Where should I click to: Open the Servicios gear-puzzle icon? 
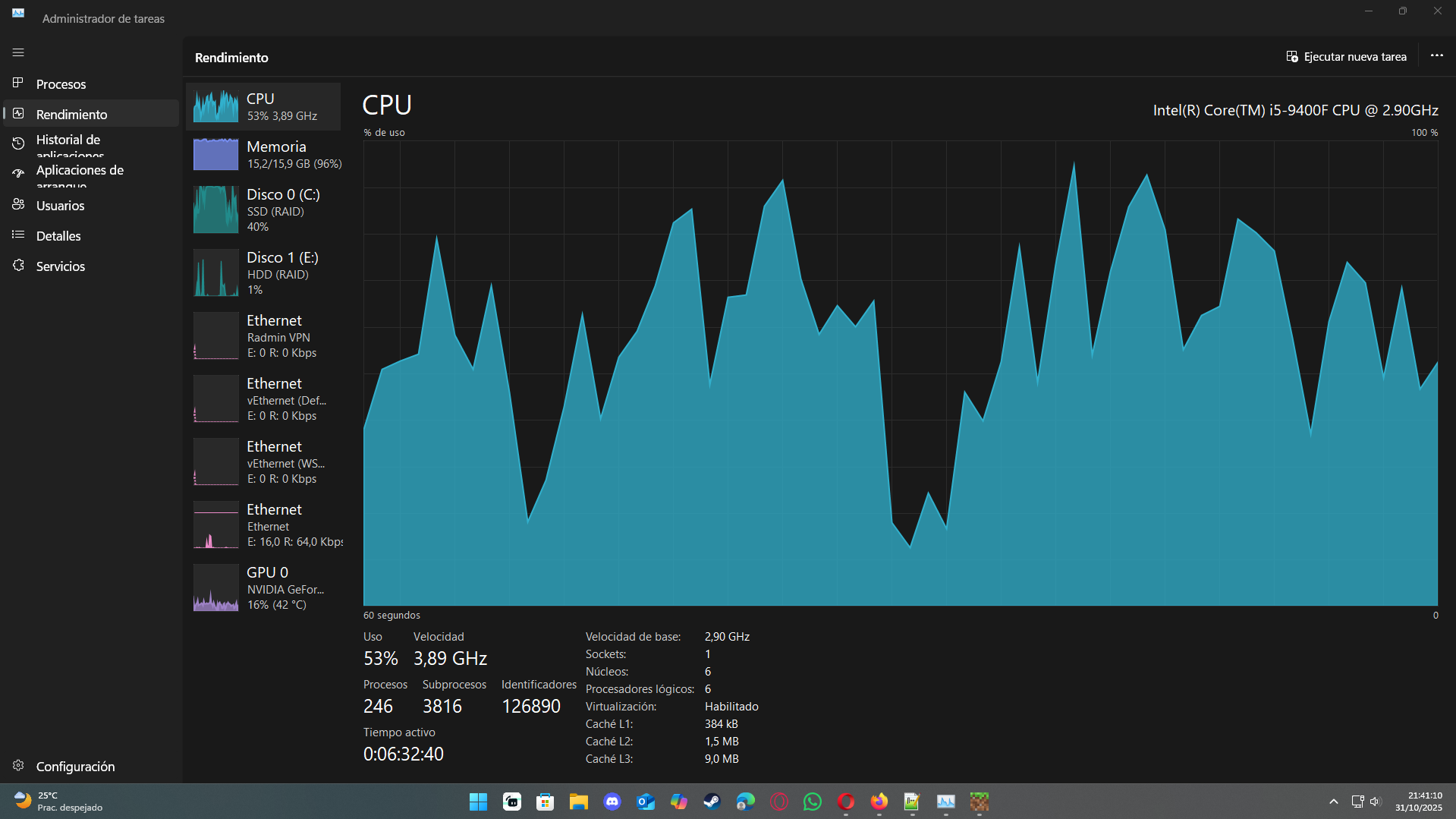click(18, 266)
